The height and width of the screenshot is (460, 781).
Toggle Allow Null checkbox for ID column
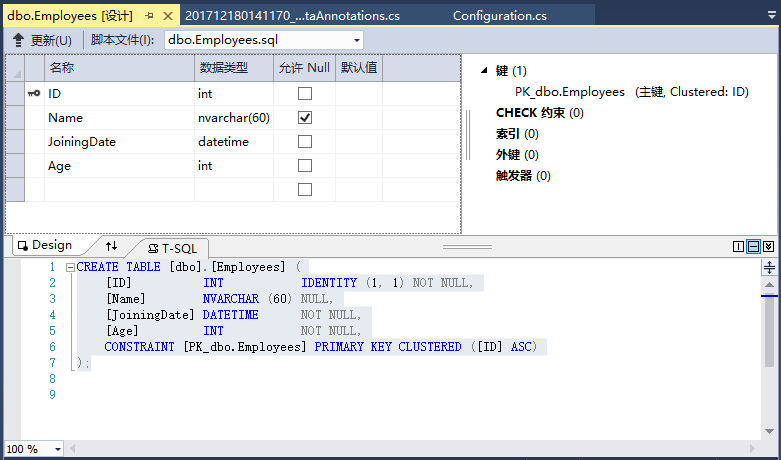pos(305,93)
